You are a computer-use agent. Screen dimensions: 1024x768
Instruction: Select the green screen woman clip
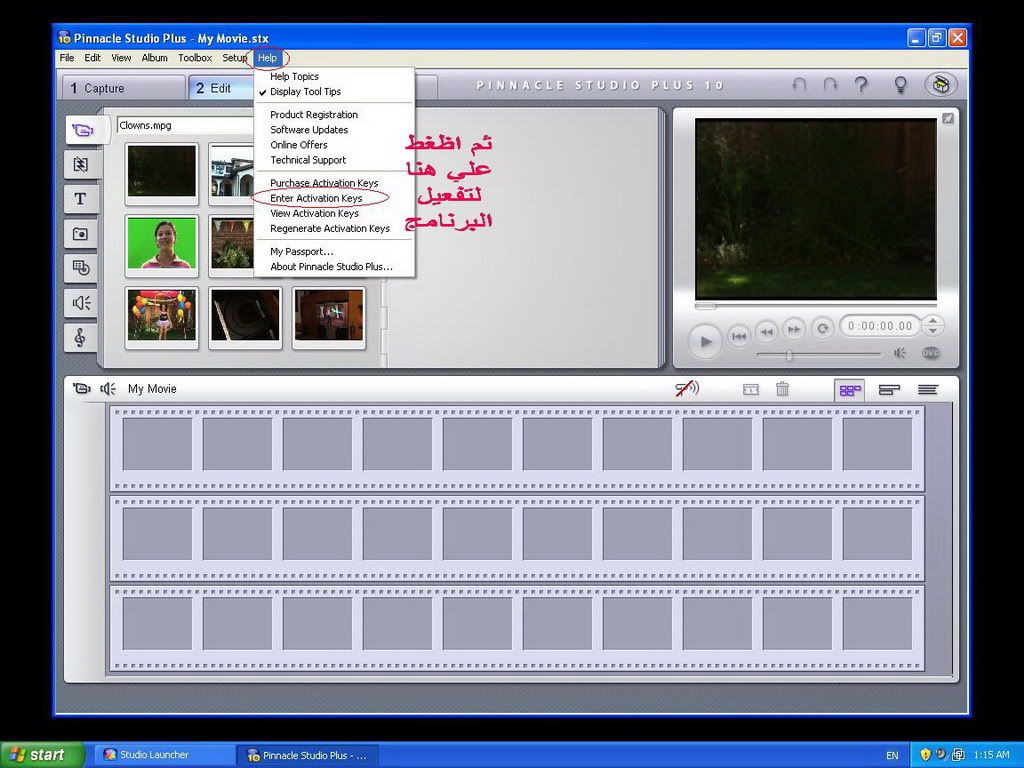coord(162,243)
